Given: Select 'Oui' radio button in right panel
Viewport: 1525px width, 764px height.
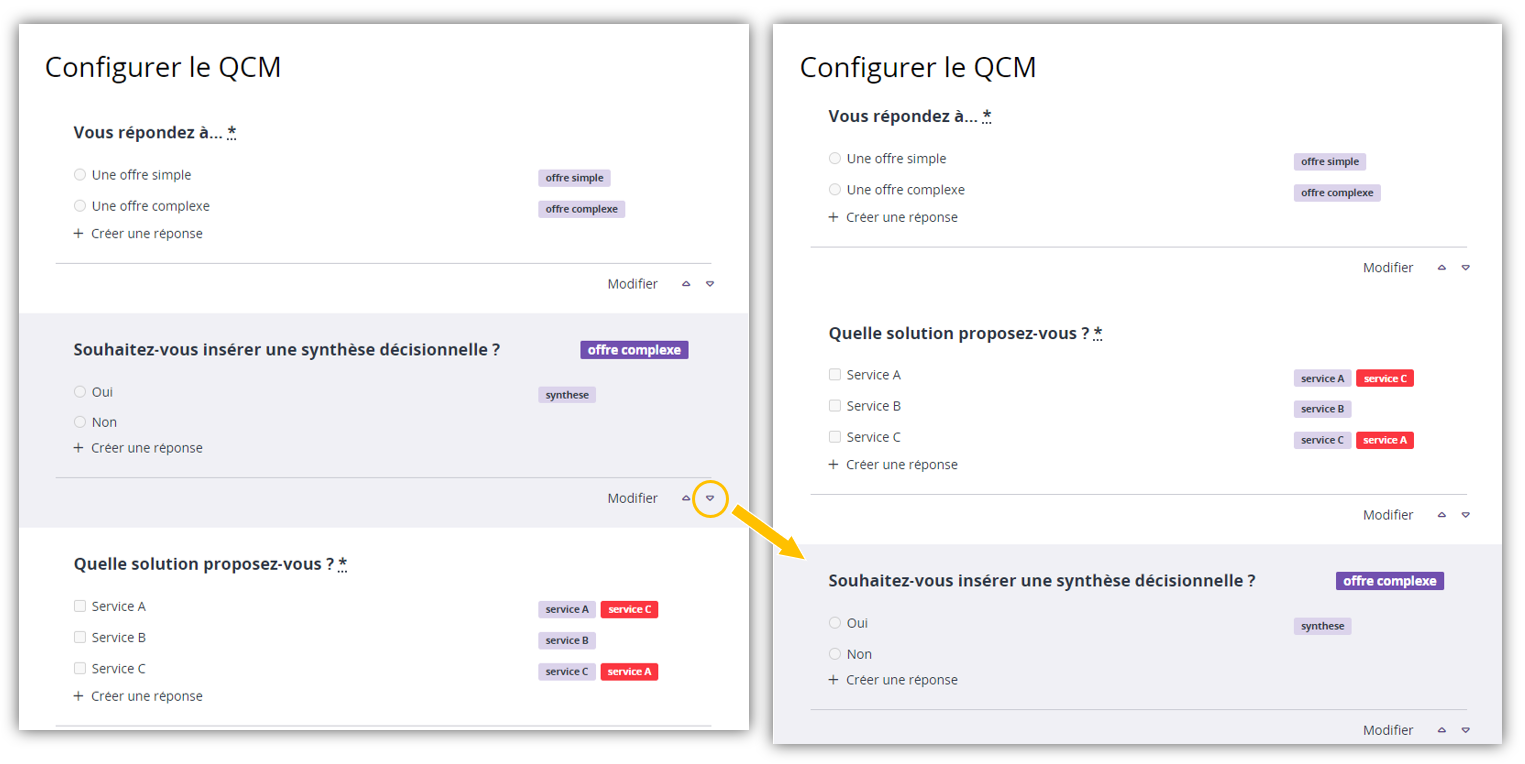Looking at the screenshot, I should (x=835, y=623).
